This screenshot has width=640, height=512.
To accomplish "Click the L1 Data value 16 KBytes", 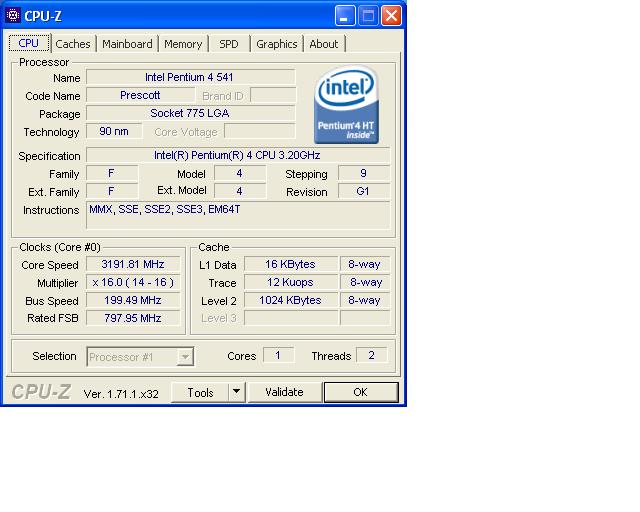I will pos(291,264).
